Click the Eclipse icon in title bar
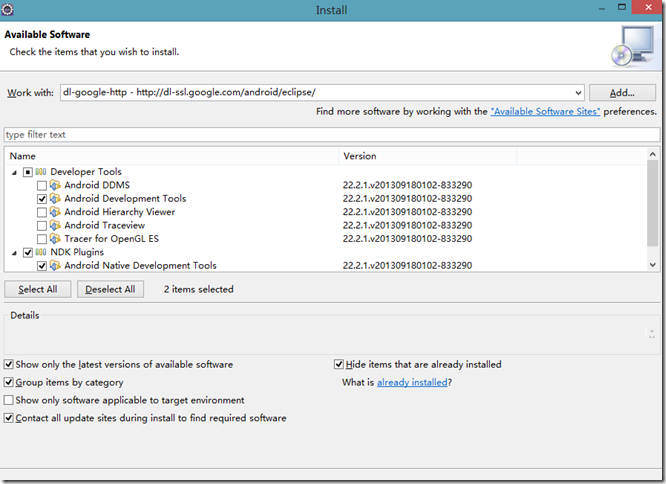The width and height of the screenshot is (666, 484). (x=7, y=9)
